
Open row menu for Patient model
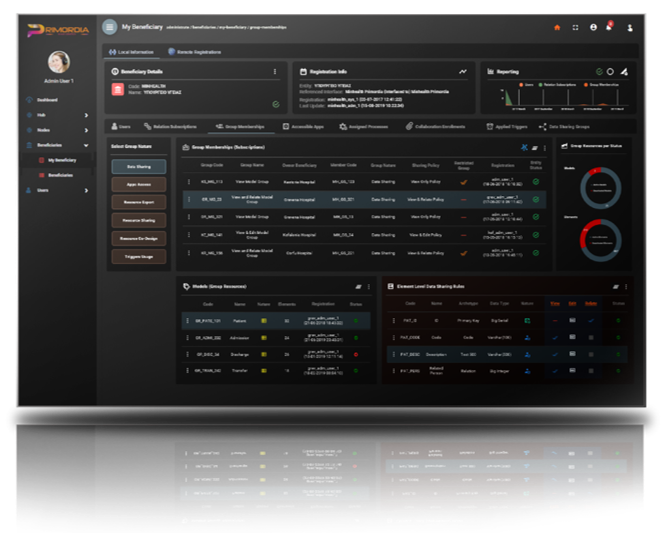(187, 321)
